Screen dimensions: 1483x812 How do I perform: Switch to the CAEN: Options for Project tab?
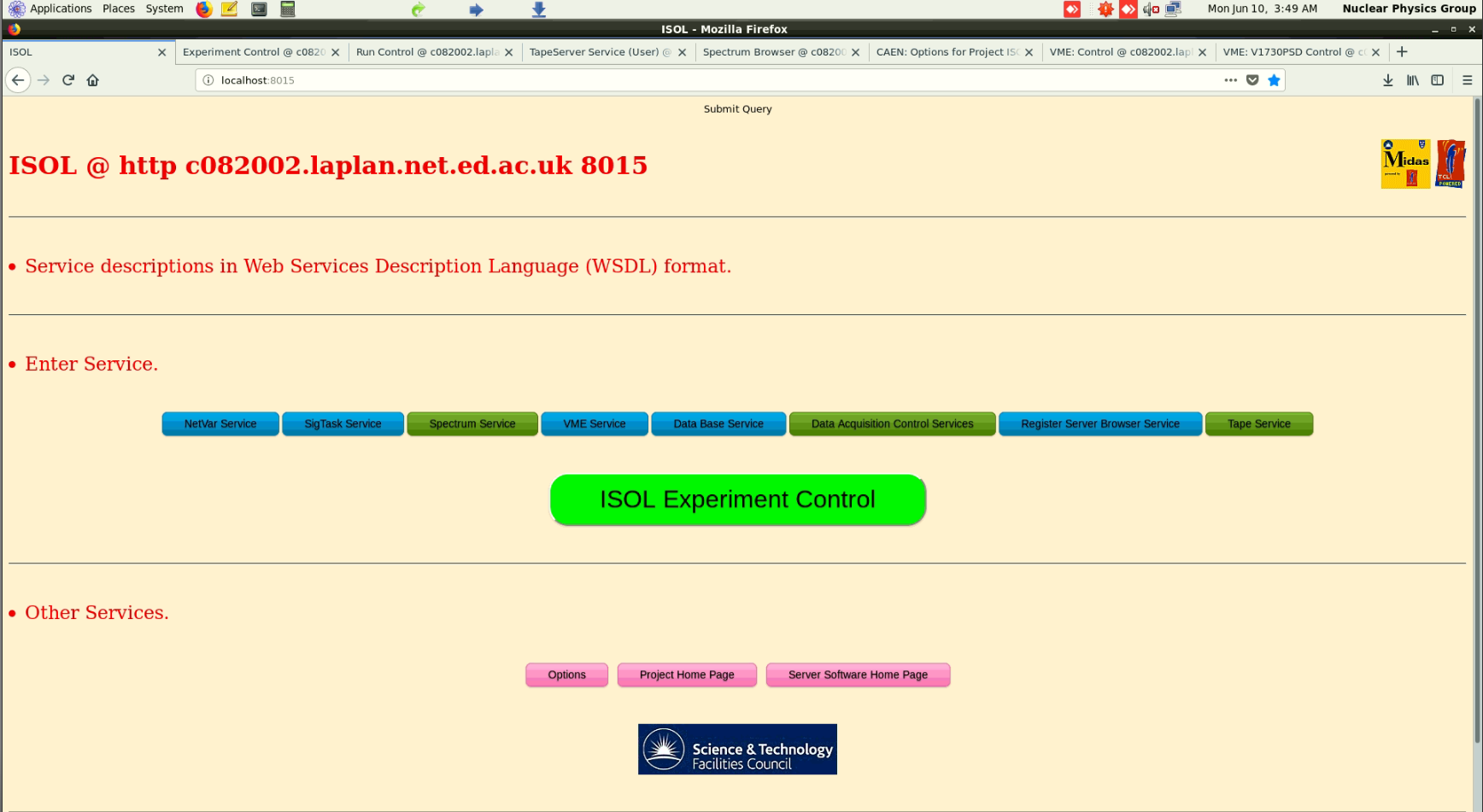(x=955, y=52)
